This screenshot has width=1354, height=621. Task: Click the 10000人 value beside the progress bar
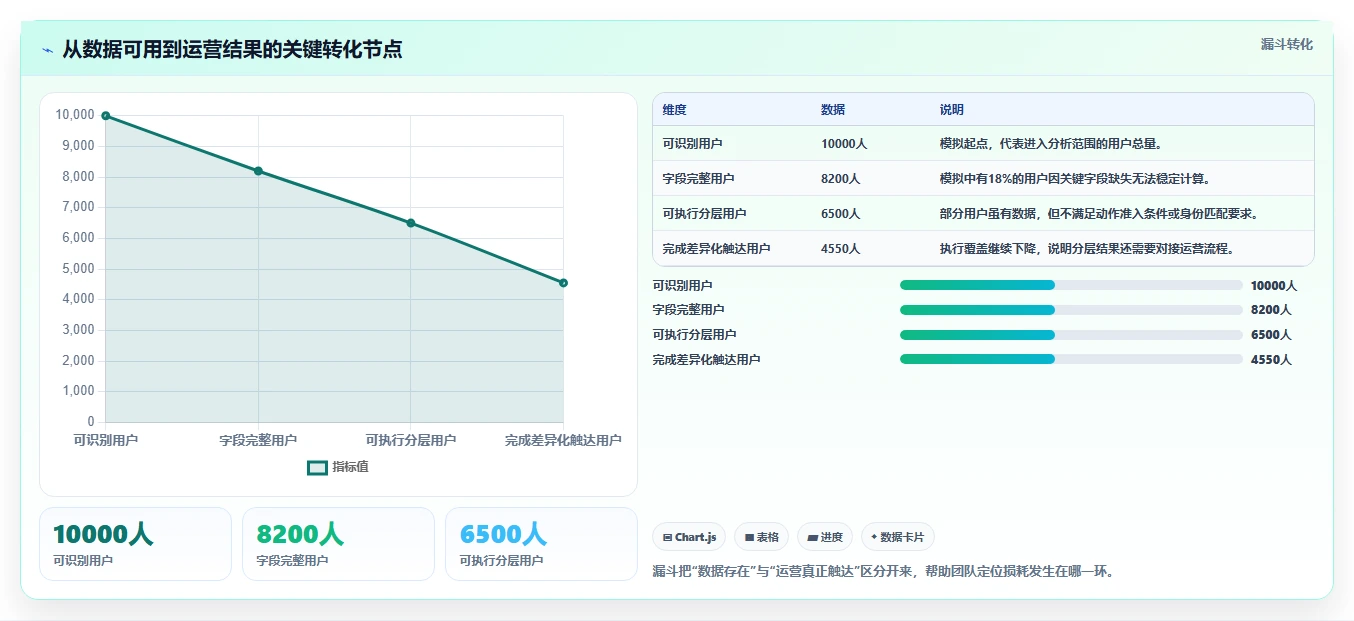1274,286
